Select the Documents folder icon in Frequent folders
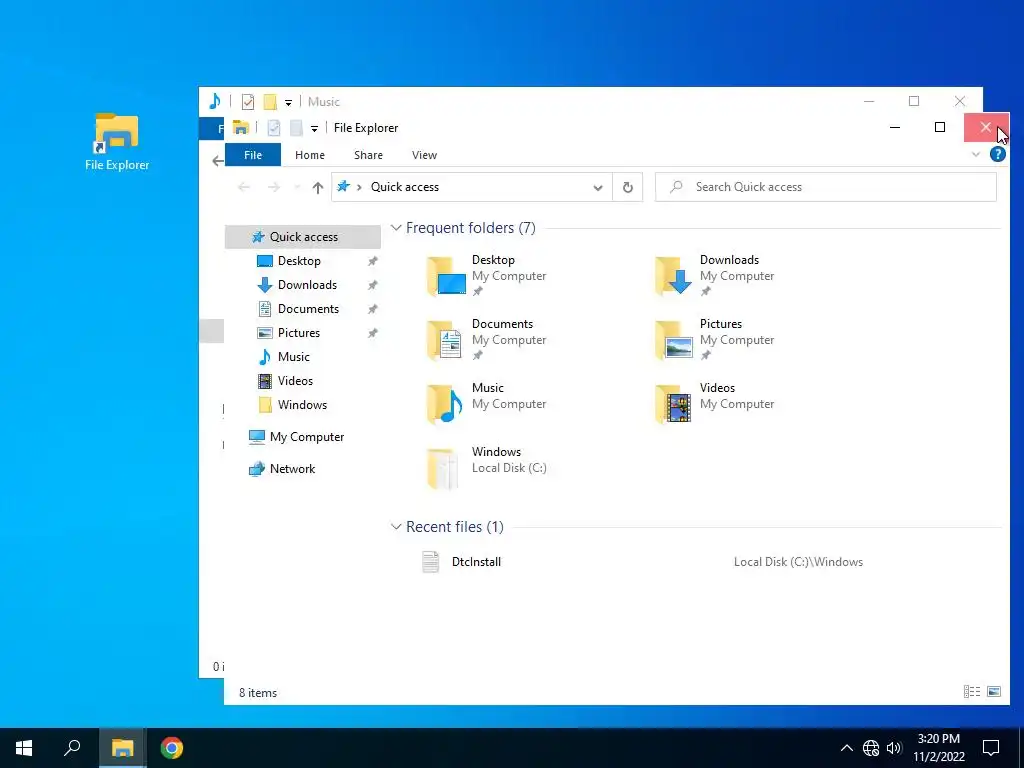The image size is (1024, 768). click(445, 340)
